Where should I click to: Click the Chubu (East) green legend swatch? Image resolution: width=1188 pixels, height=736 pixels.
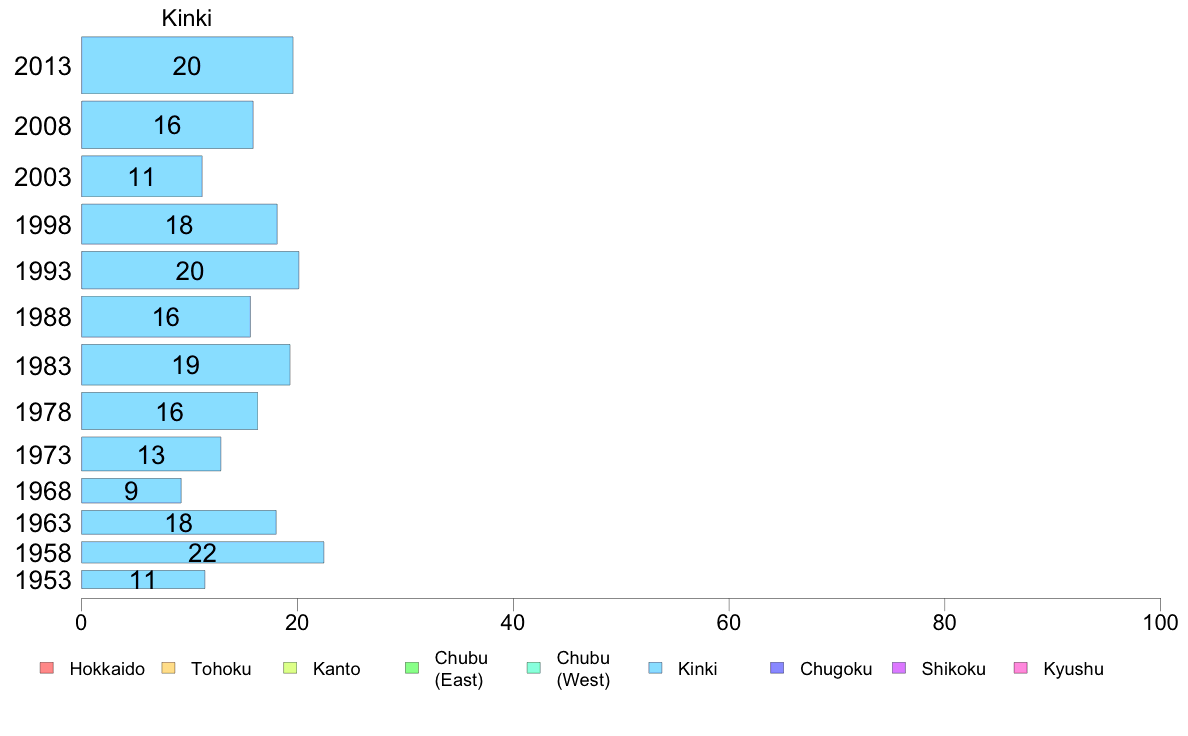click(x=412, y=668)
